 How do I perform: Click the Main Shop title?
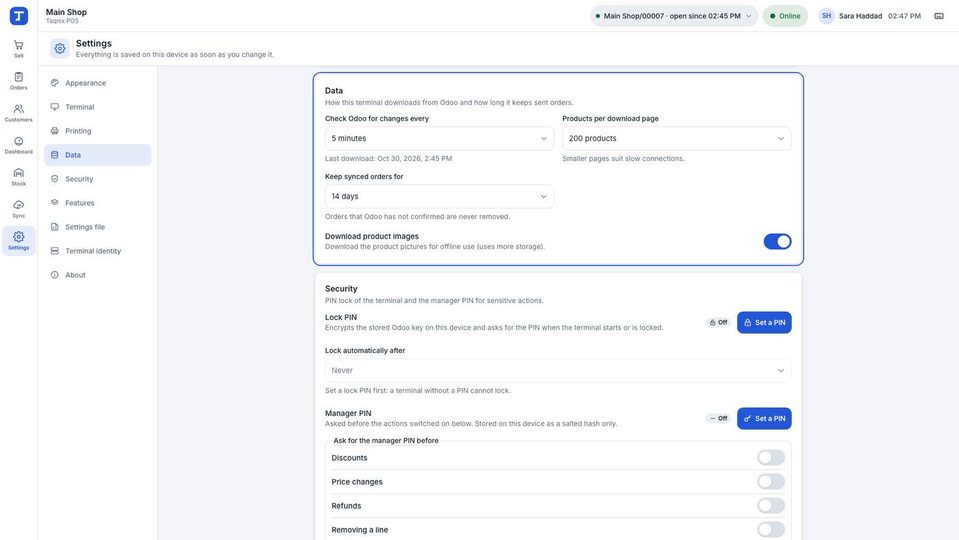[x=66, y=12]
